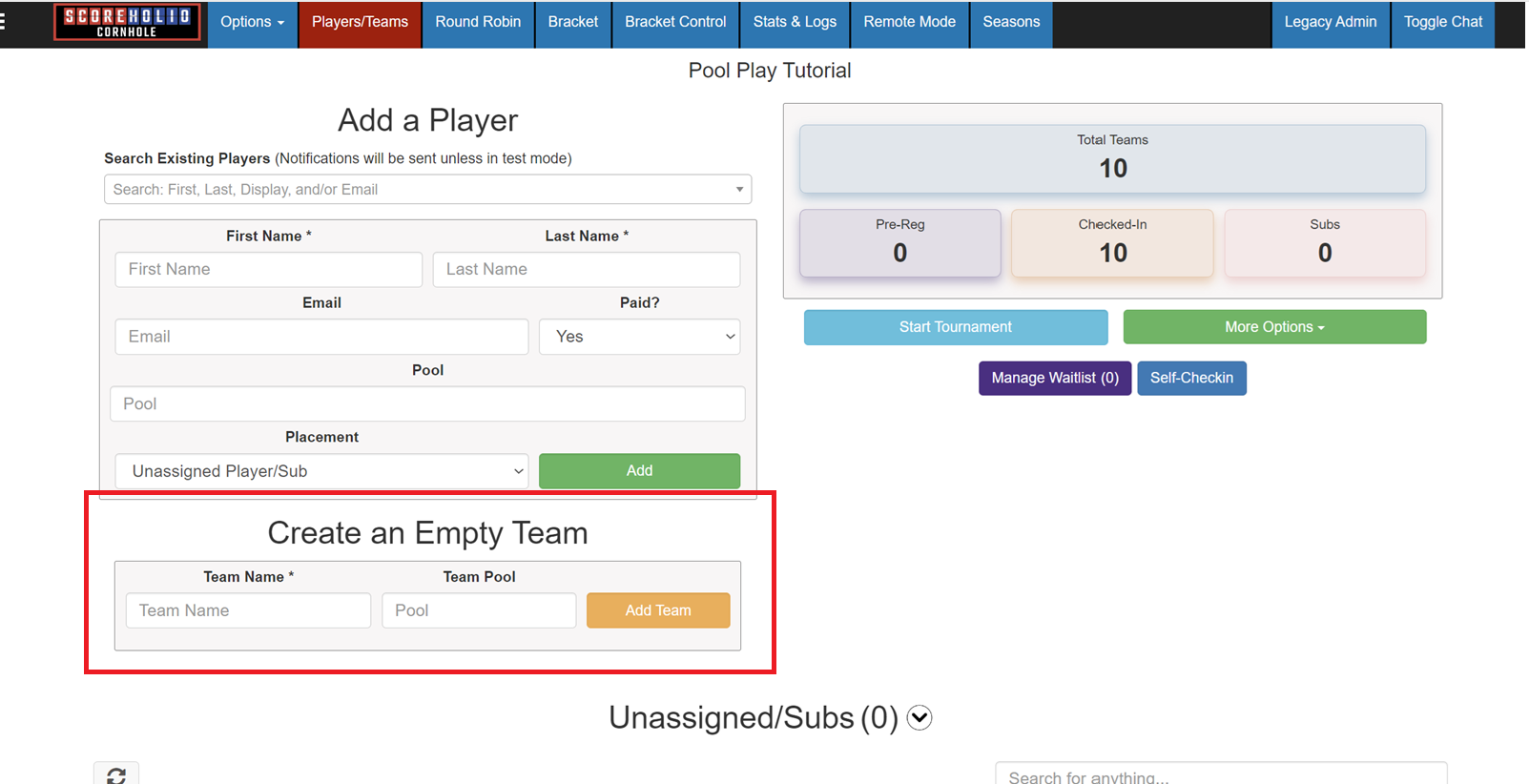
Task: Click the Scoreholio Cornhole logo
Action: [x=127, y=23]
